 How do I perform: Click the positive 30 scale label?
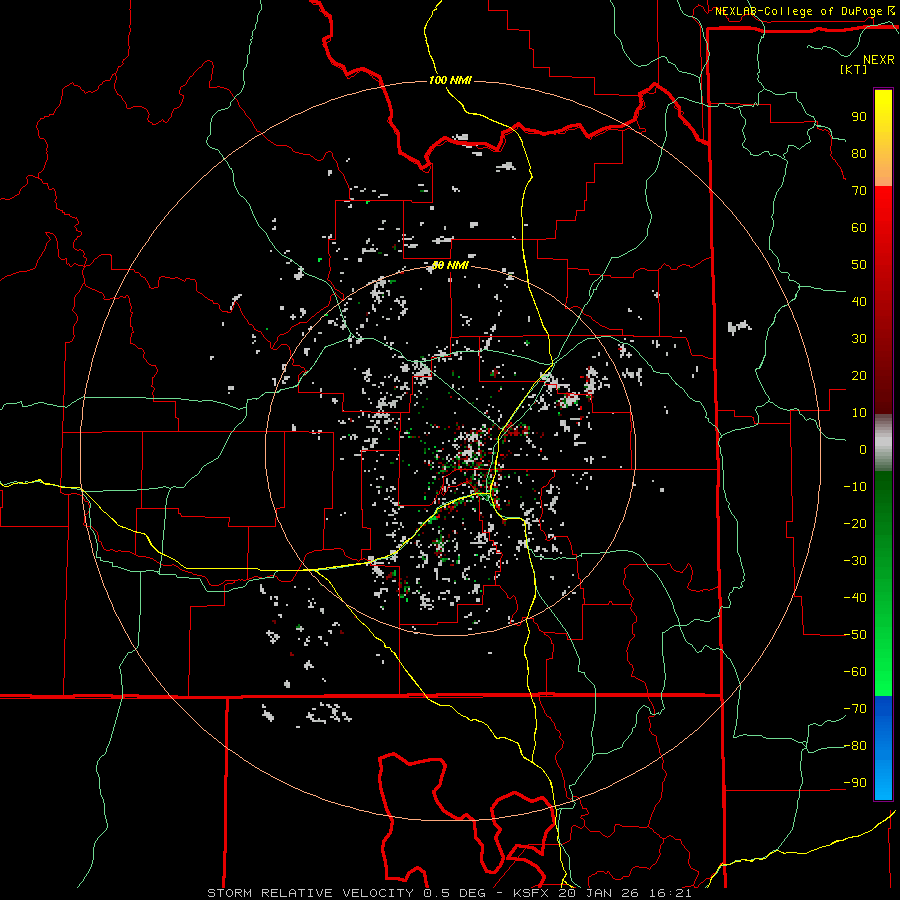tap(859, 339)
